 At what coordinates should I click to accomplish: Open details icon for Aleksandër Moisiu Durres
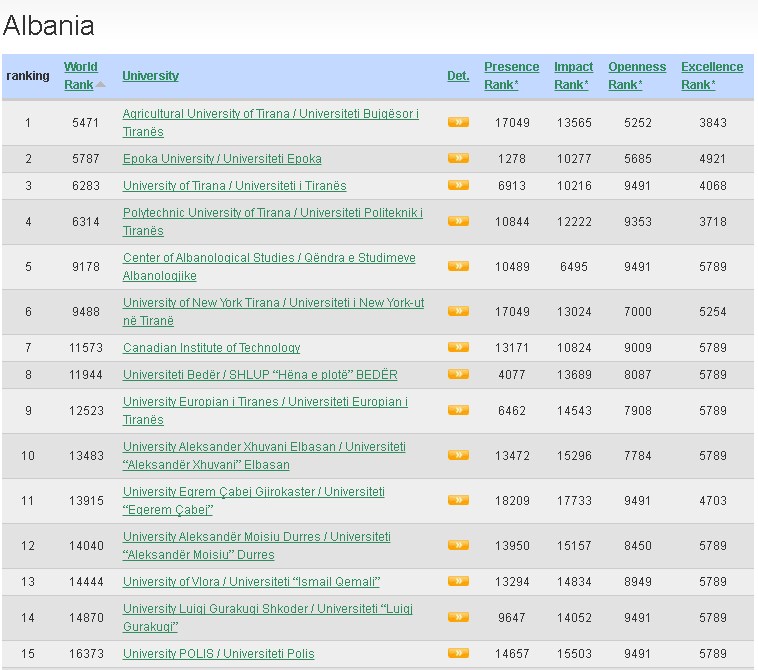[458, 545]
